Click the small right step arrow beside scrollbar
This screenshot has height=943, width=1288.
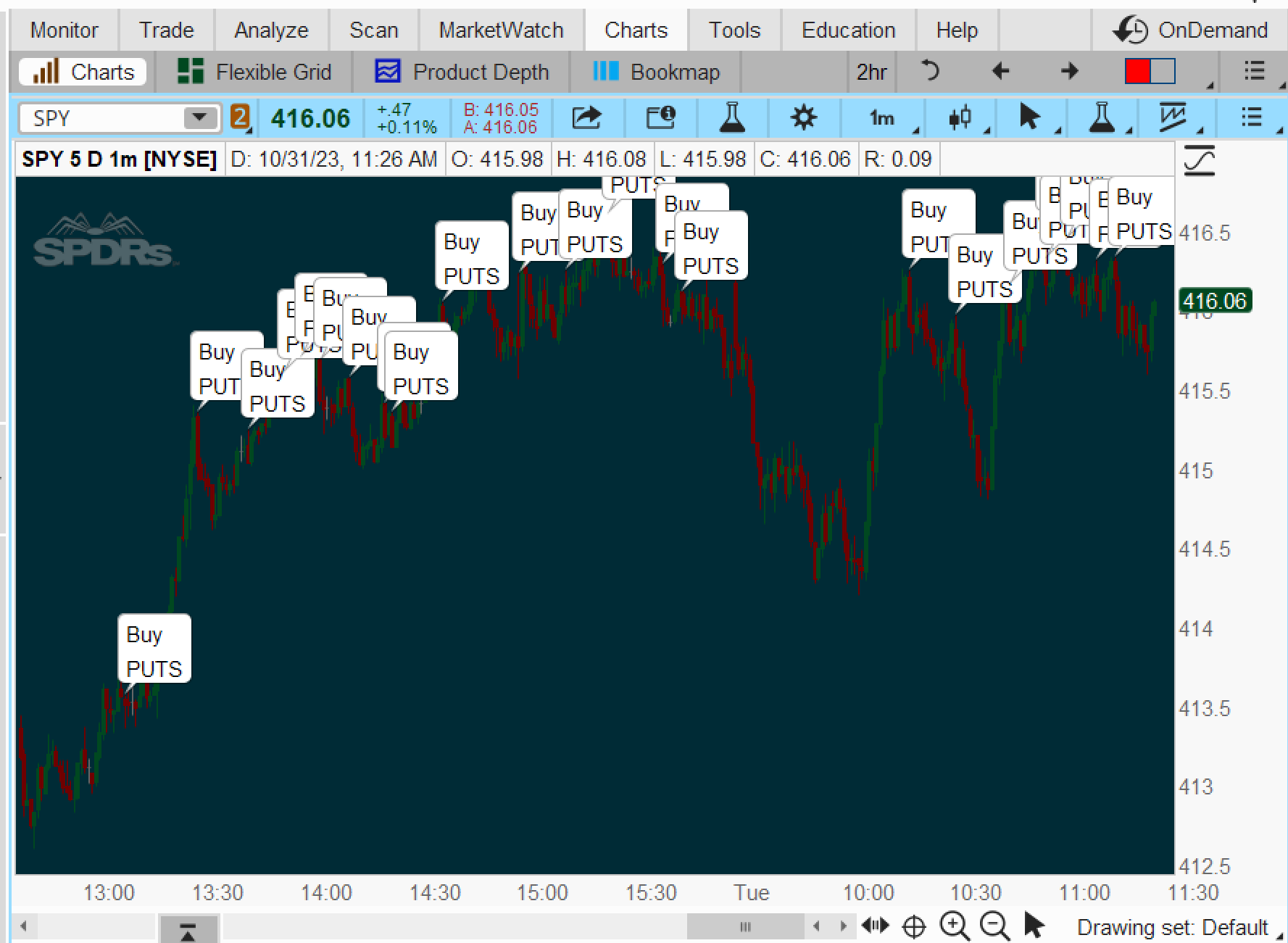coord(842,926)
